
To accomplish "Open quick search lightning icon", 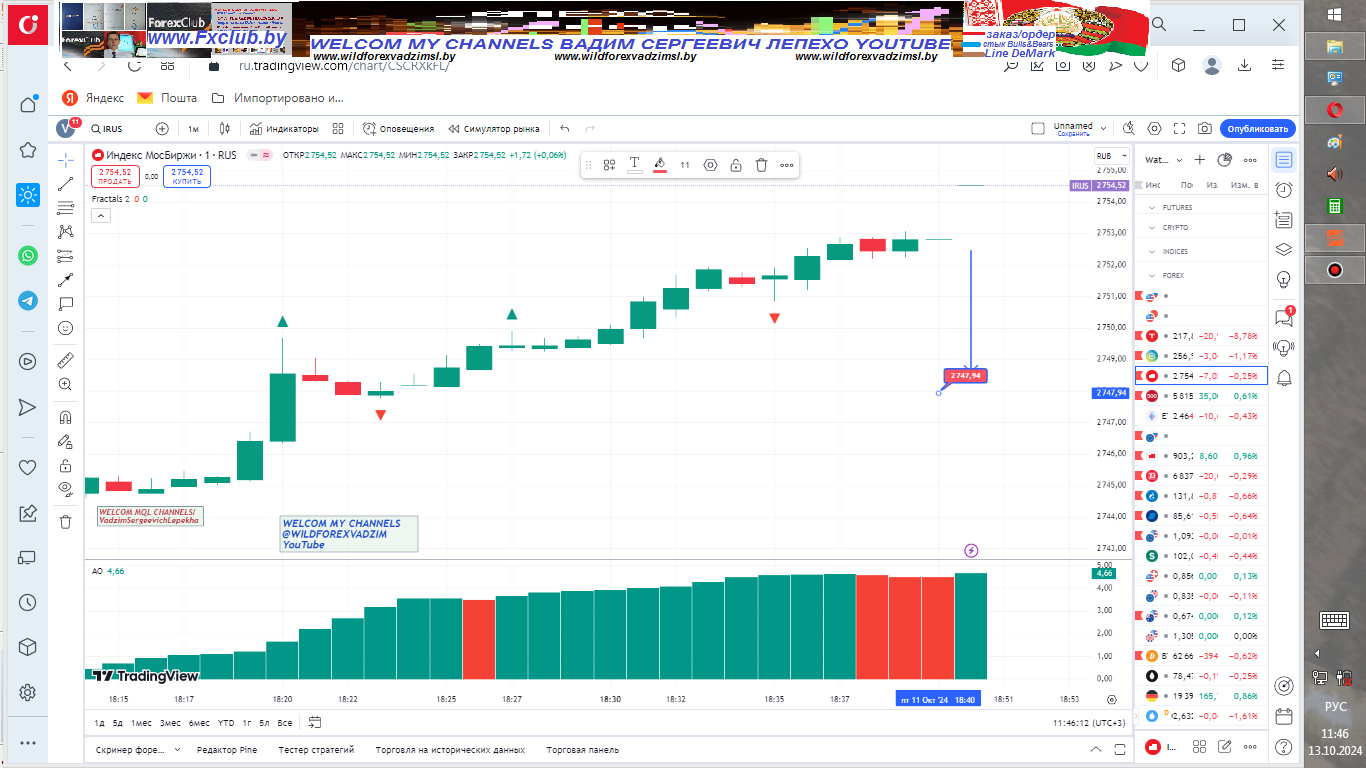I will [1129, 129].
